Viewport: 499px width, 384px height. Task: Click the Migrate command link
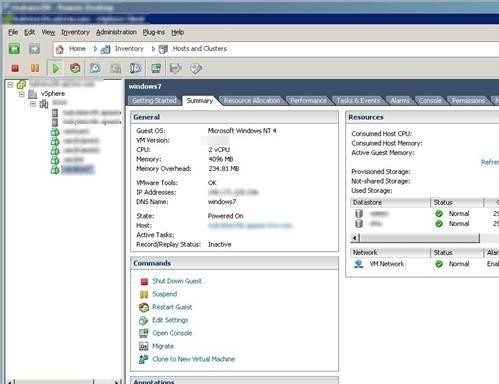coord(163,346)
